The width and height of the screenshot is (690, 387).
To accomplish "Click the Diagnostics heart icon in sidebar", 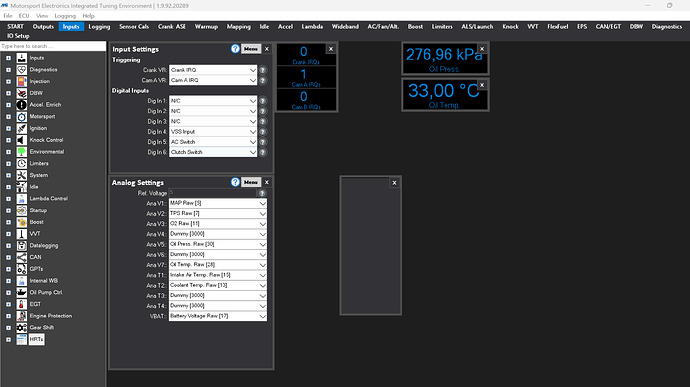I will (22, 70).
